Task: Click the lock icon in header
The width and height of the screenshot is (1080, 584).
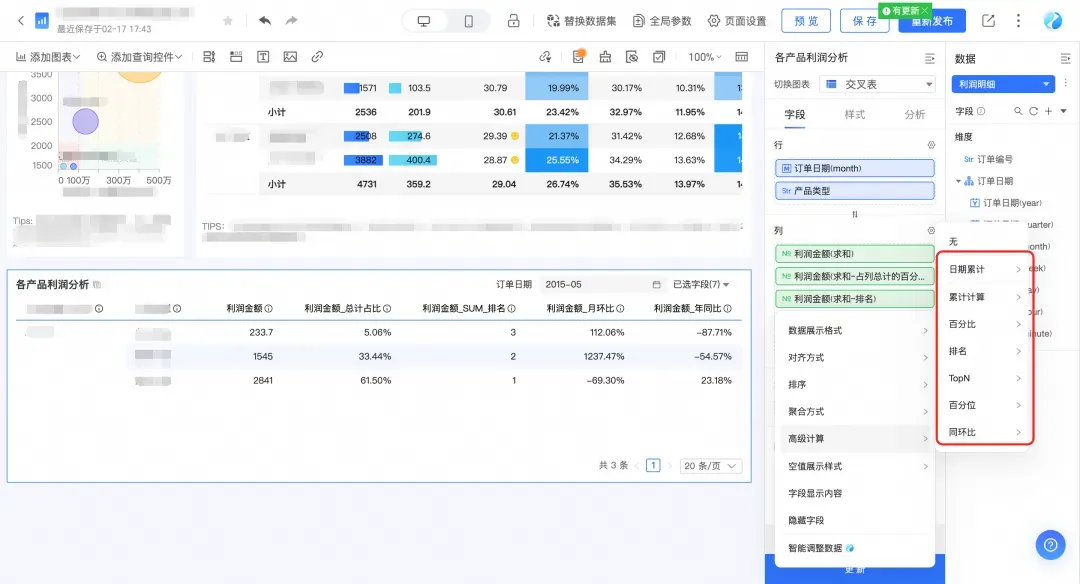Action: (x=513, y=21)
